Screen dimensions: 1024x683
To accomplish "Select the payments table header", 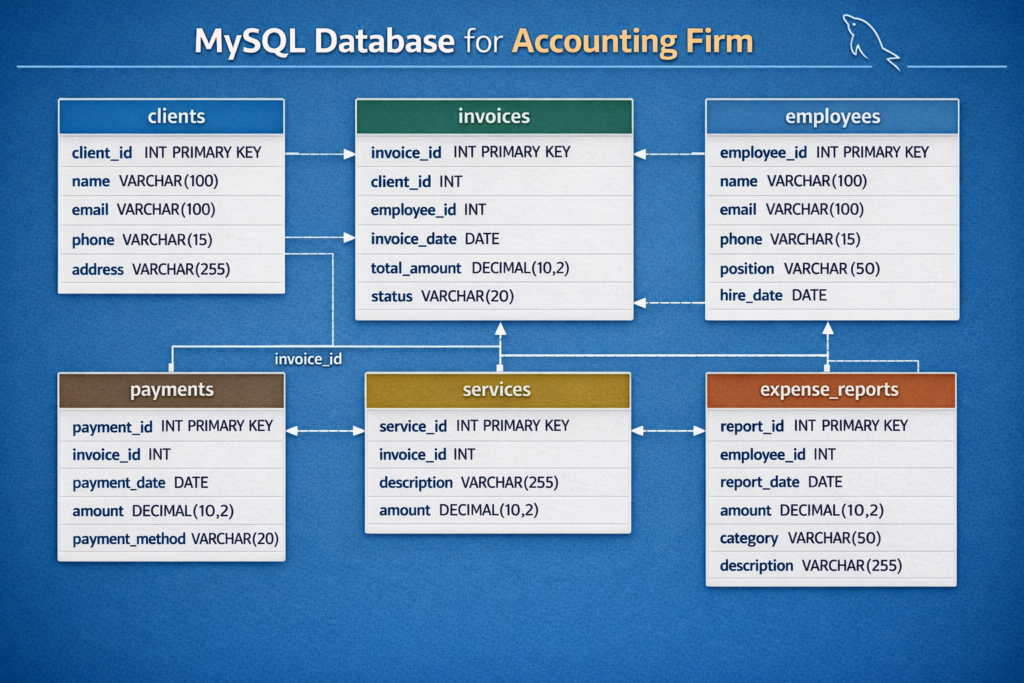I will coord(171,389).
